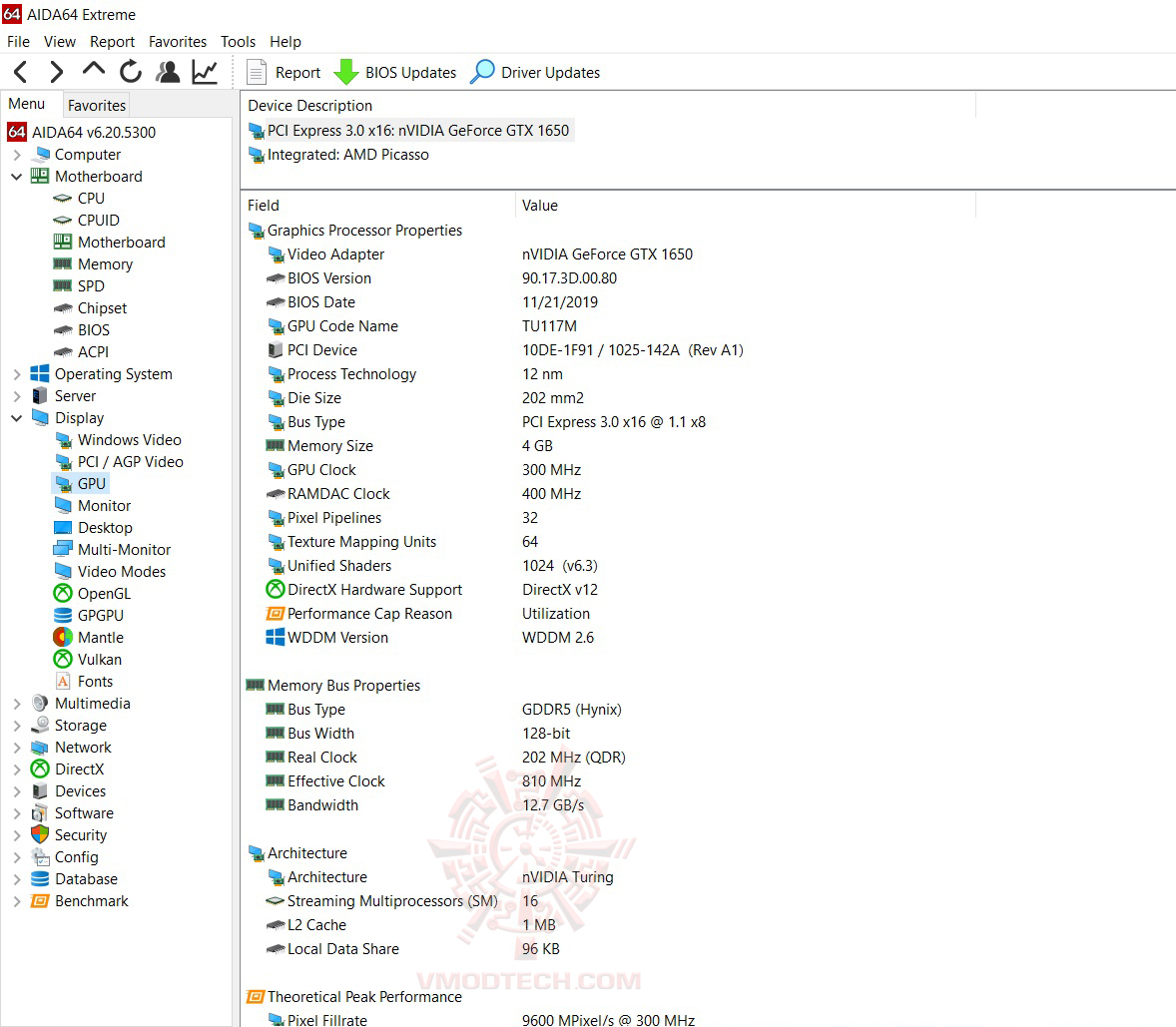Expand the DirectX tree node

coord(17,770)
